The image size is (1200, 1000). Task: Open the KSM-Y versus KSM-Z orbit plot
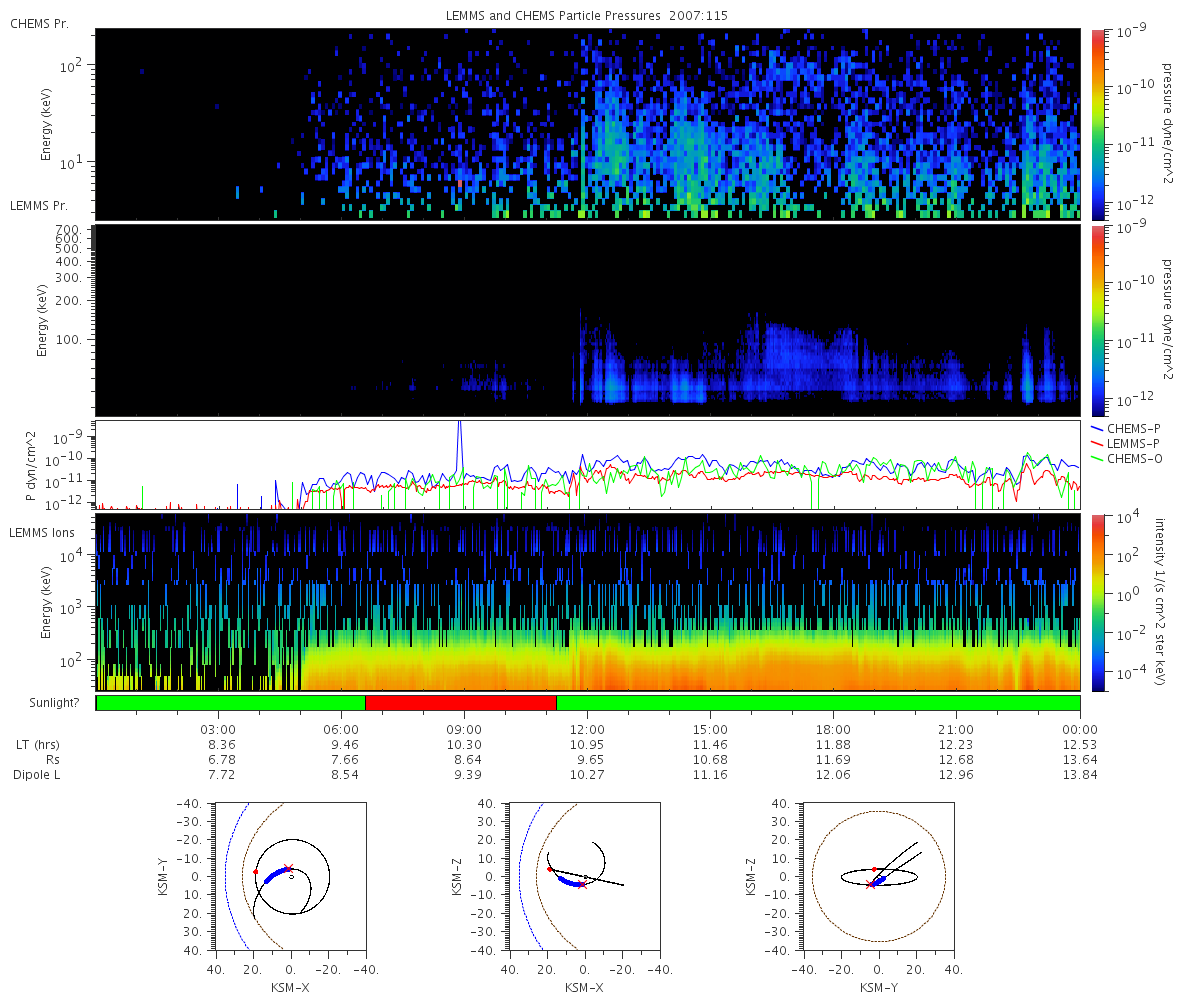coord(878,876)
